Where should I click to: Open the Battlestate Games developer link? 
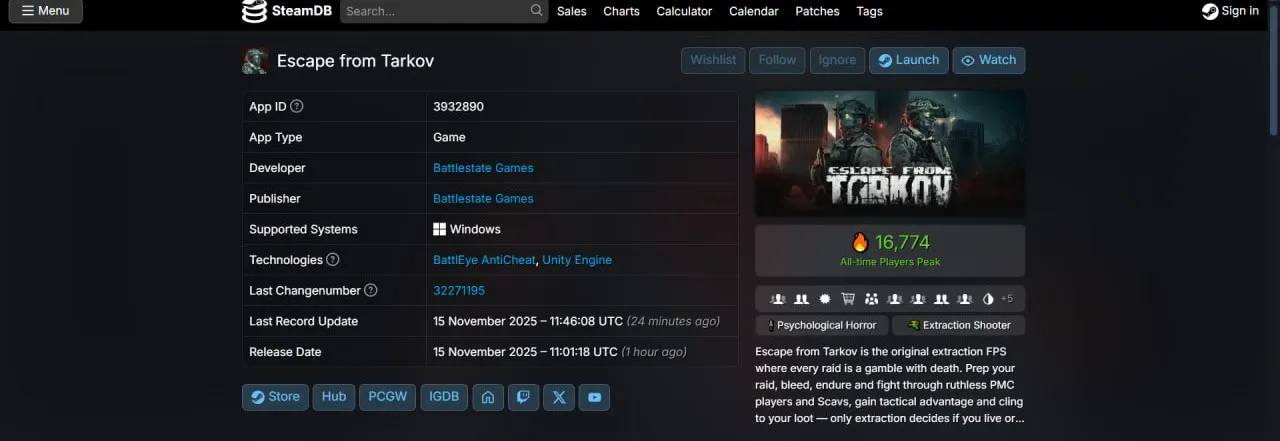483,168
